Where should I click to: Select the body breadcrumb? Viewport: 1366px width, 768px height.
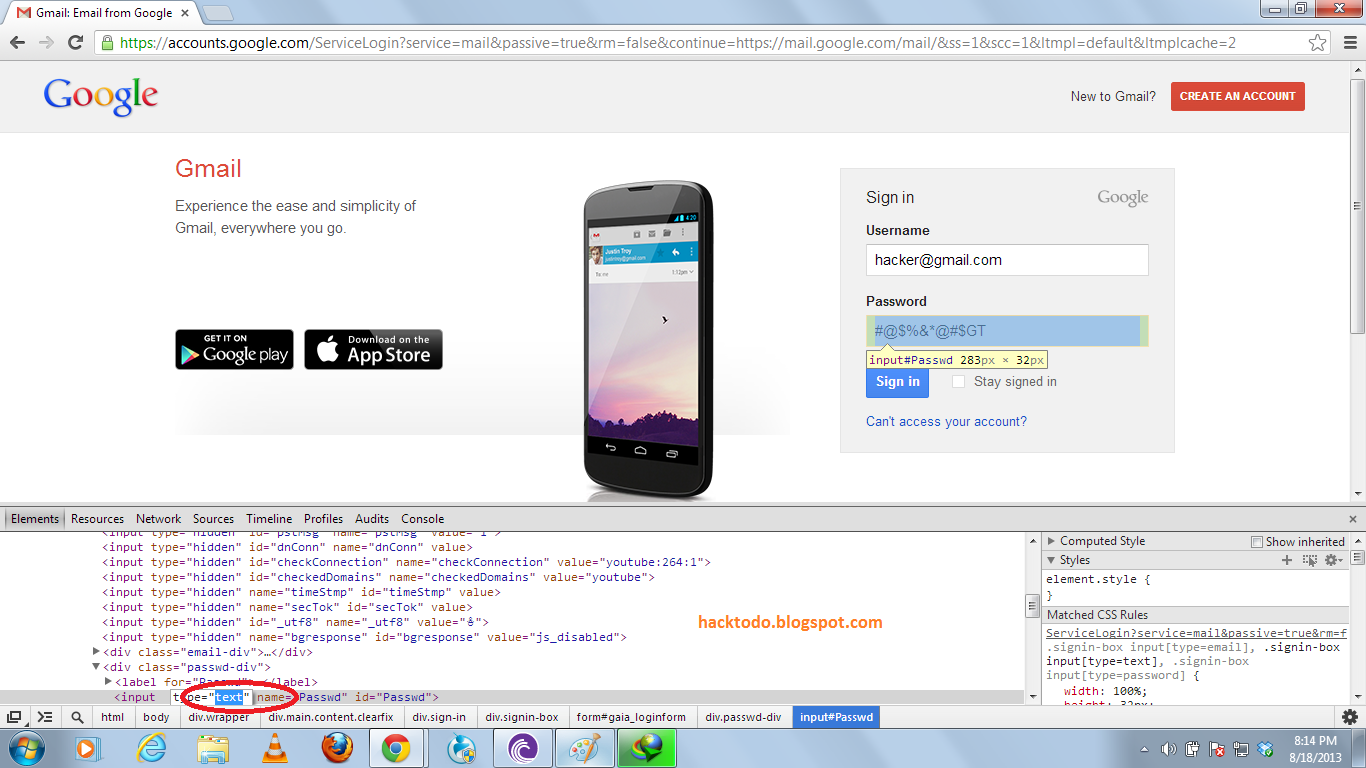tap(156, 717)
